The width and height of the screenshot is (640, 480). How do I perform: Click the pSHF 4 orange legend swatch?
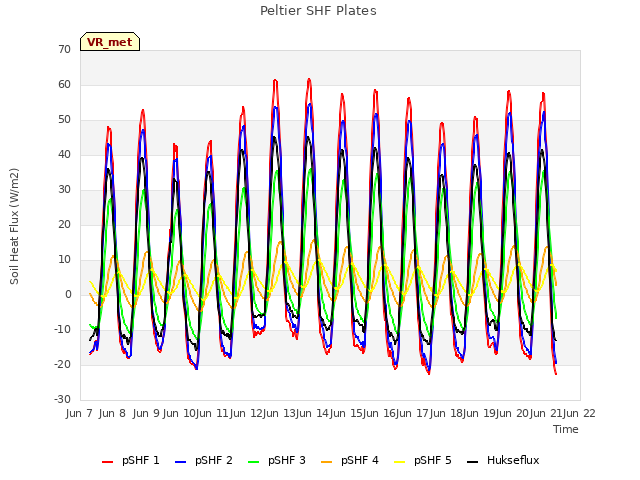point(327,462)
